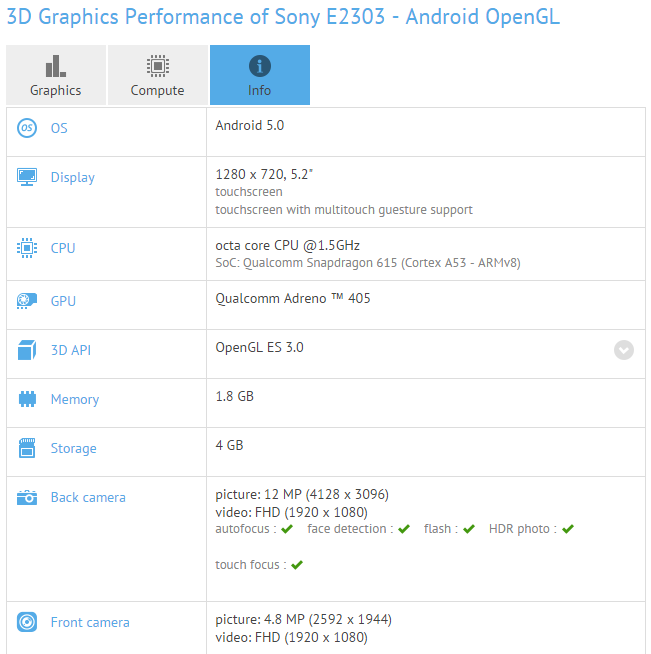Select 'octa core CPU @1.5GHz' text
This screenshot has width=651, height=654.
click(x=287, y=246)
